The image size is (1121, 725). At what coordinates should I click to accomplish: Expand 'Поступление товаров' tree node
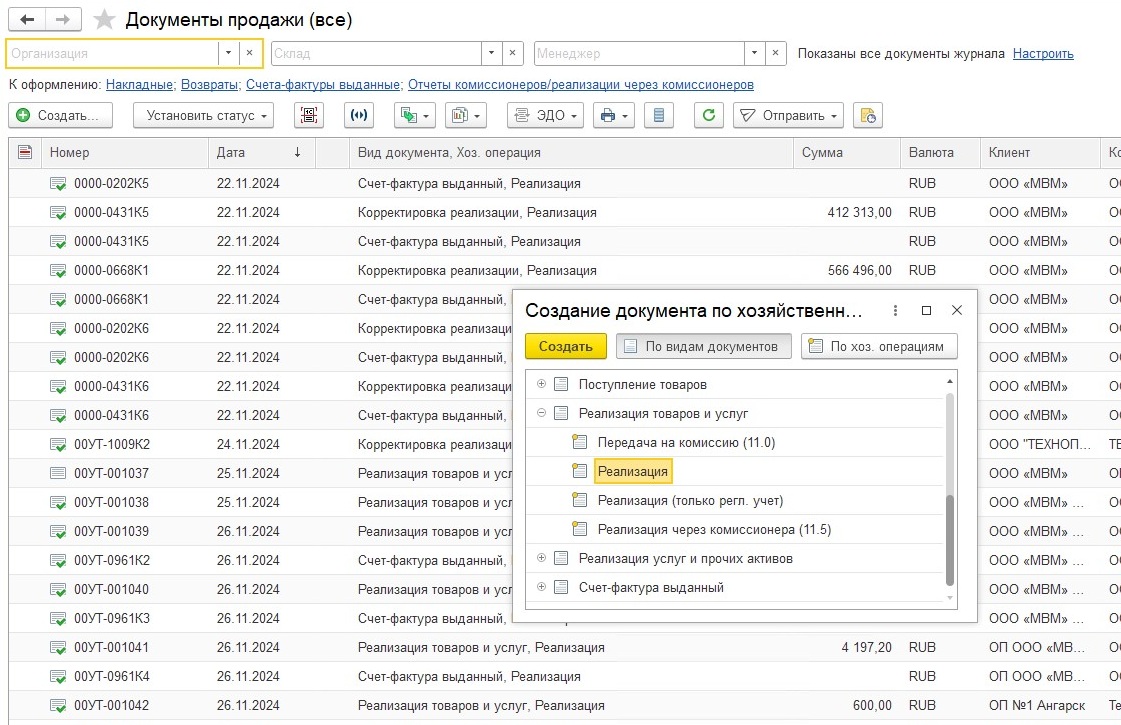pos(541,384)
